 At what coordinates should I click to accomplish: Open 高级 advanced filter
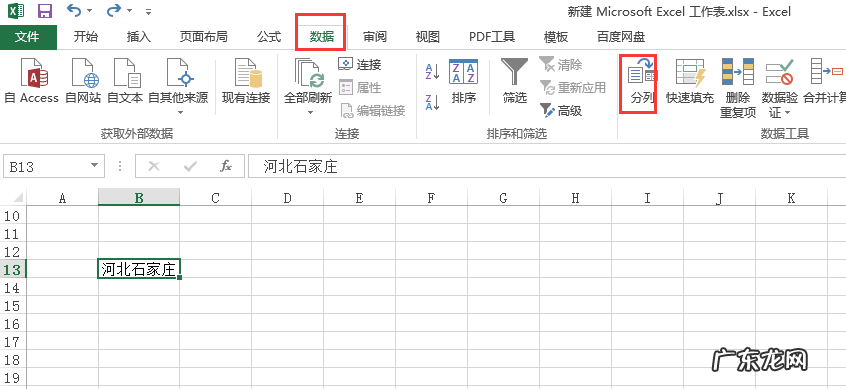(561, 111)
